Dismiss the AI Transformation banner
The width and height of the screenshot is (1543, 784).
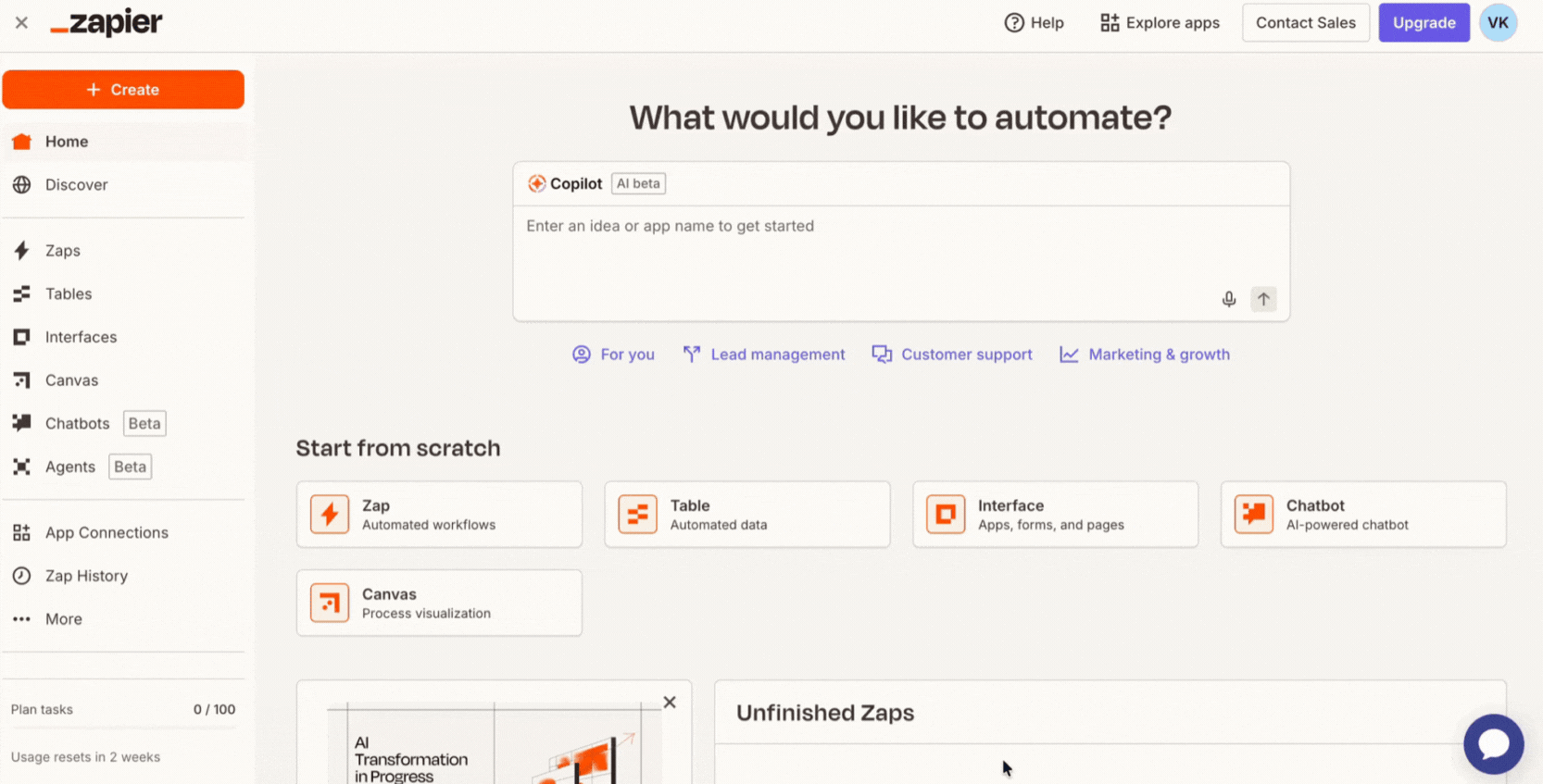click(x=670, y=703)
